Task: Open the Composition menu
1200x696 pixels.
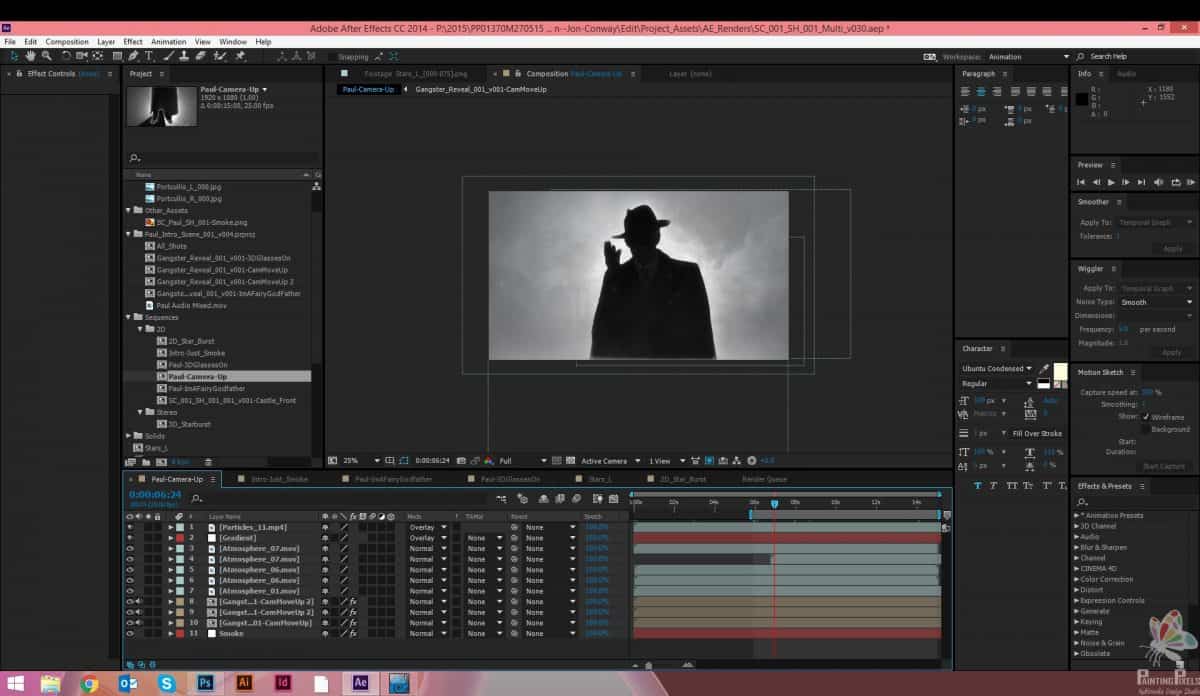Action: (67, 42)
